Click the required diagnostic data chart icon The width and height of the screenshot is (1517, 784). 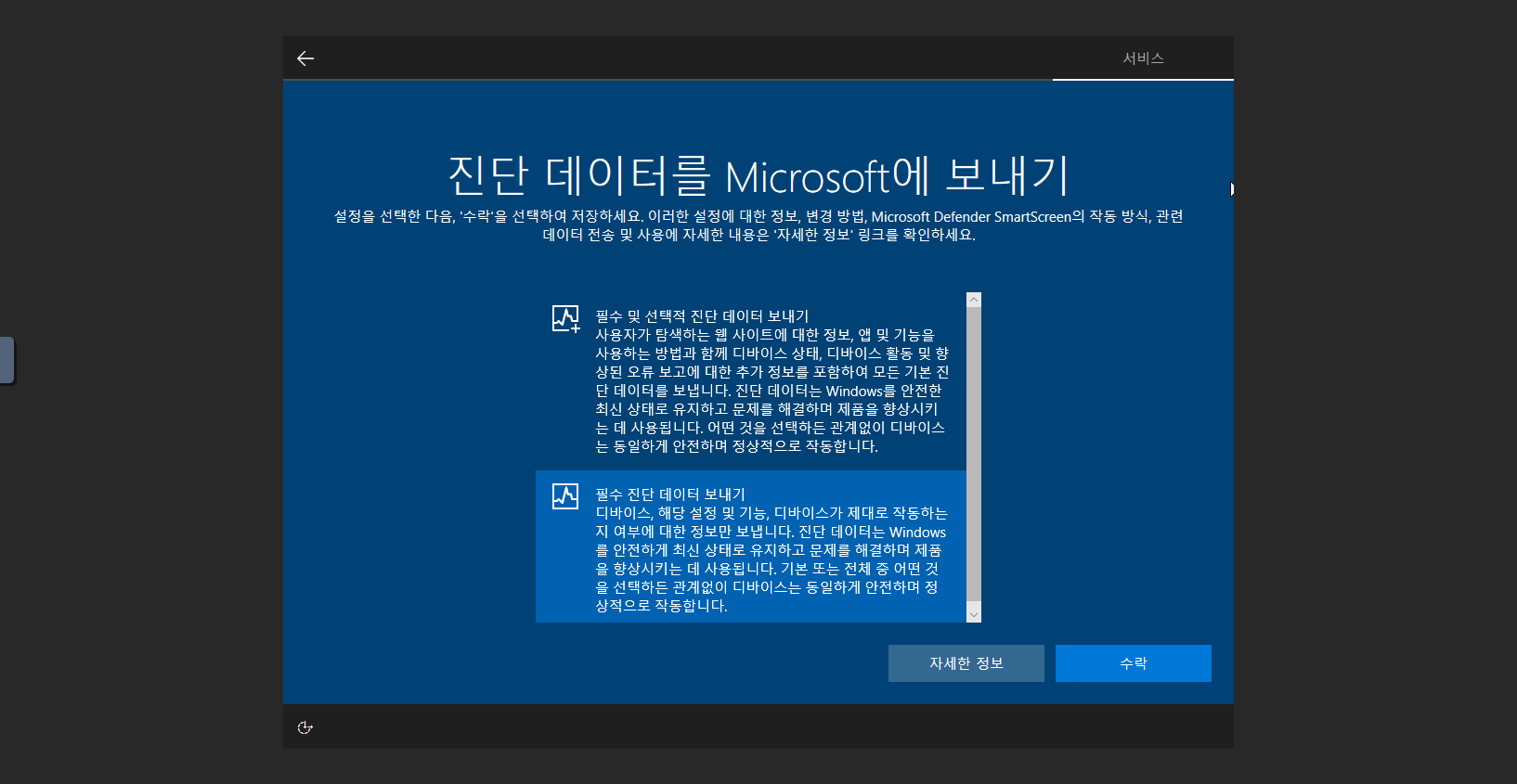click(565, 496)
